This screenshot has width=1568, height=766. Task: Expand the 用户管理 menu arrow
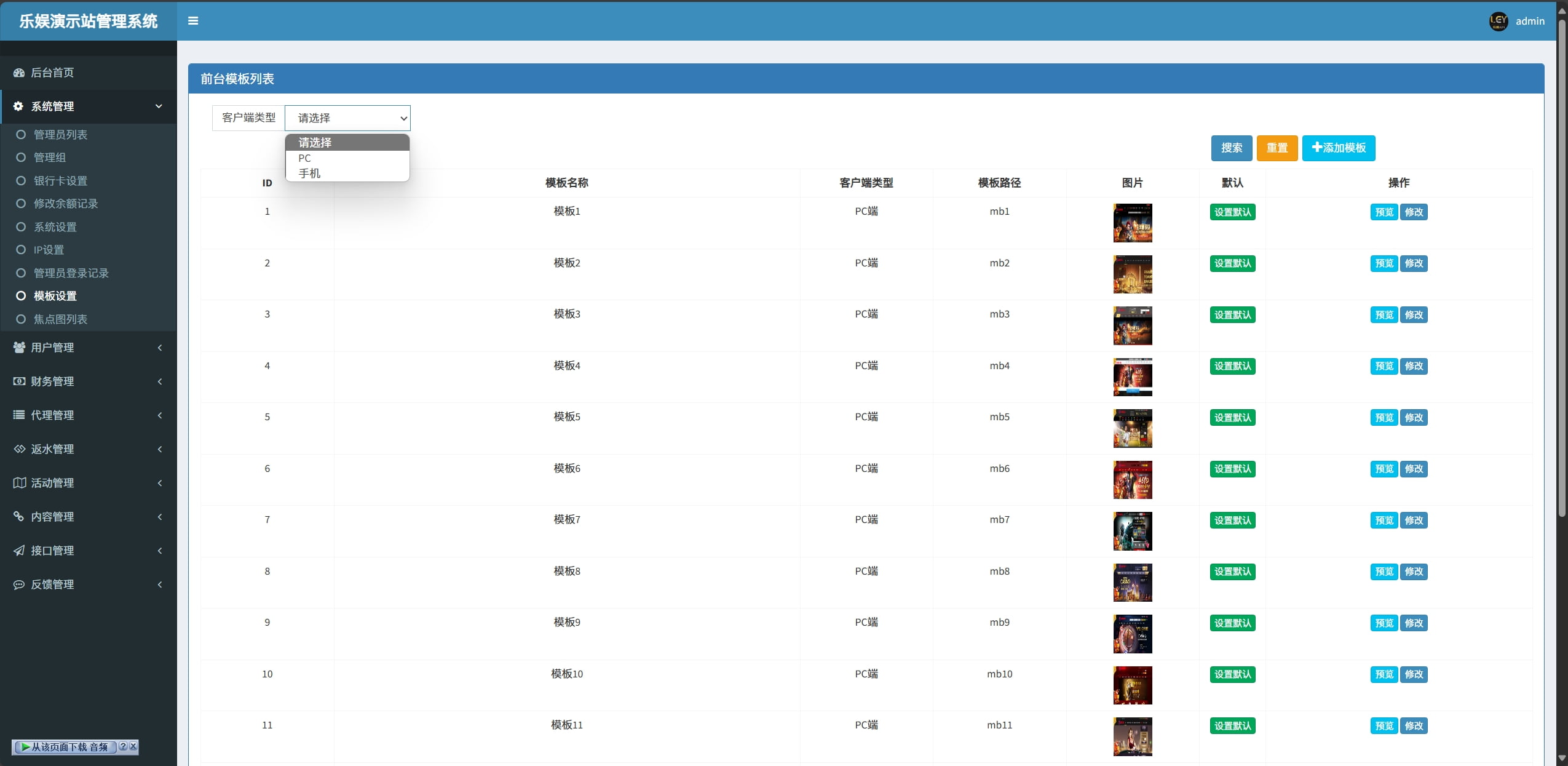pyautogui.click(x=160, y=348)
